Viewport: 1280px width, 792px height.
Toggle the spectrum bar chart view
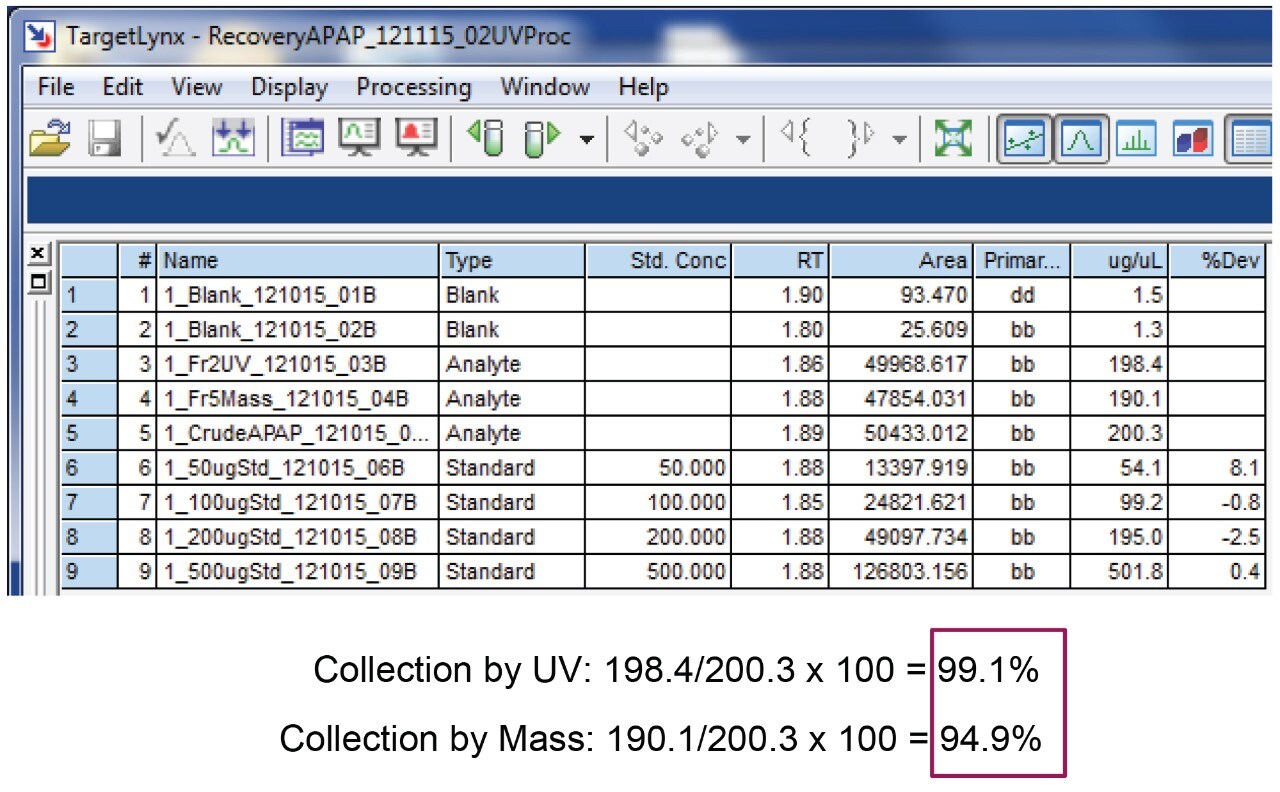[1136, 138]
